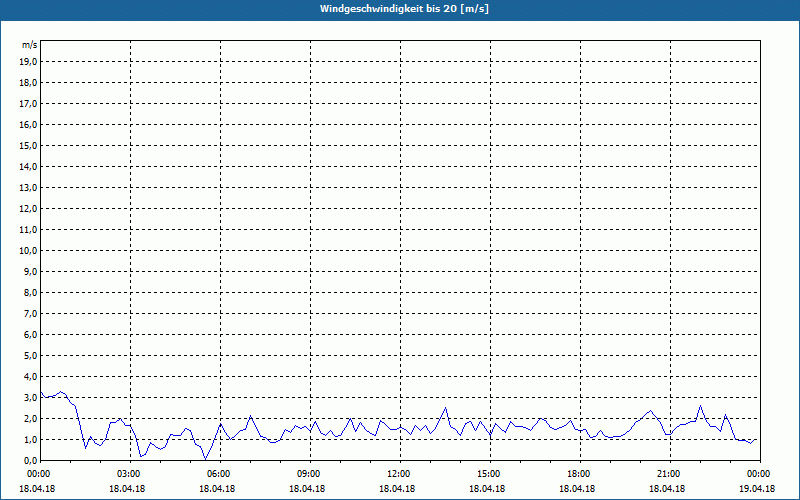Click the 18.04.18 date under 12:00
The width and height of the screenshot is (800, 500).
[x=397, y=488]
